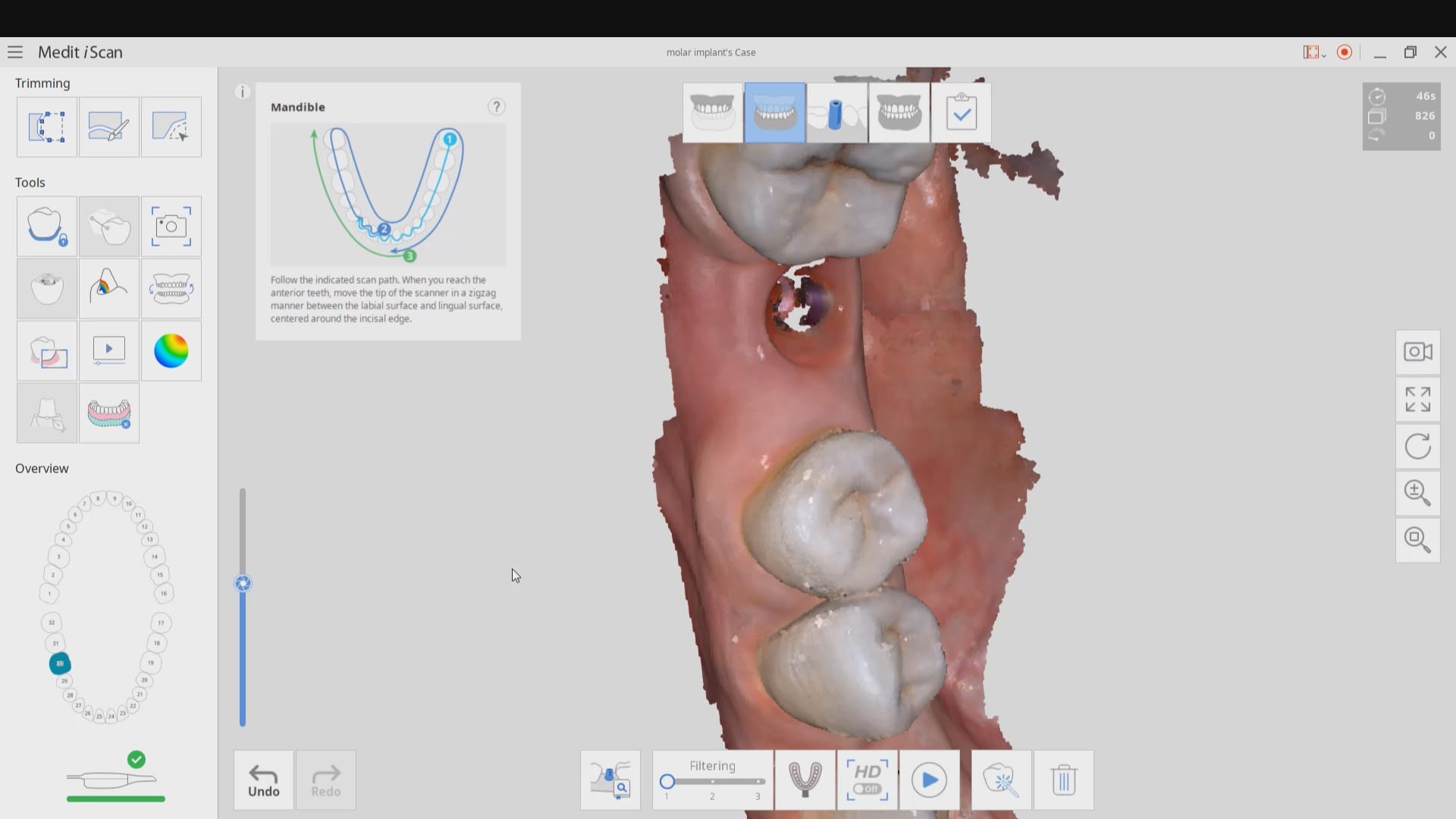Viewport: 1456px width, 819px height.
Task: Click the red record button in title bar
Action: (1345, 52)
